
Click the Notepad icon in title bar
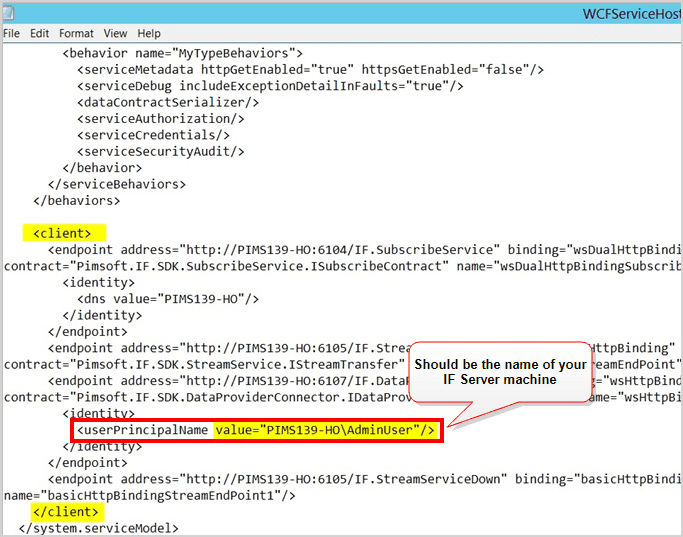point(9,14)
